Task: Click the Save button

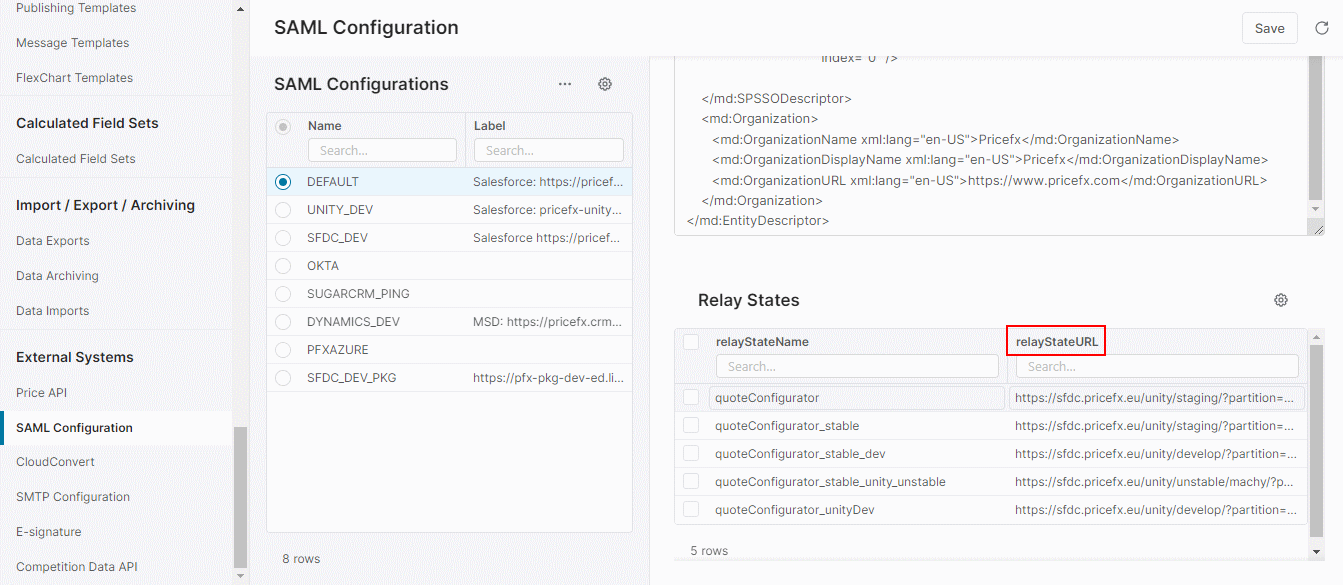Action: 1269,28
